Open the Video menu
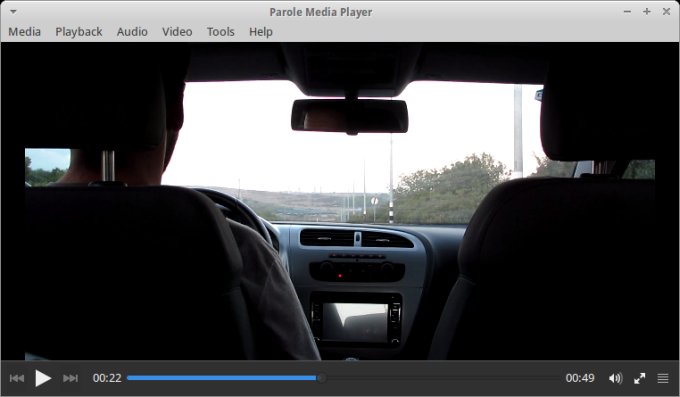This screenshot has width=680, height=397. [x=177, y=32]
